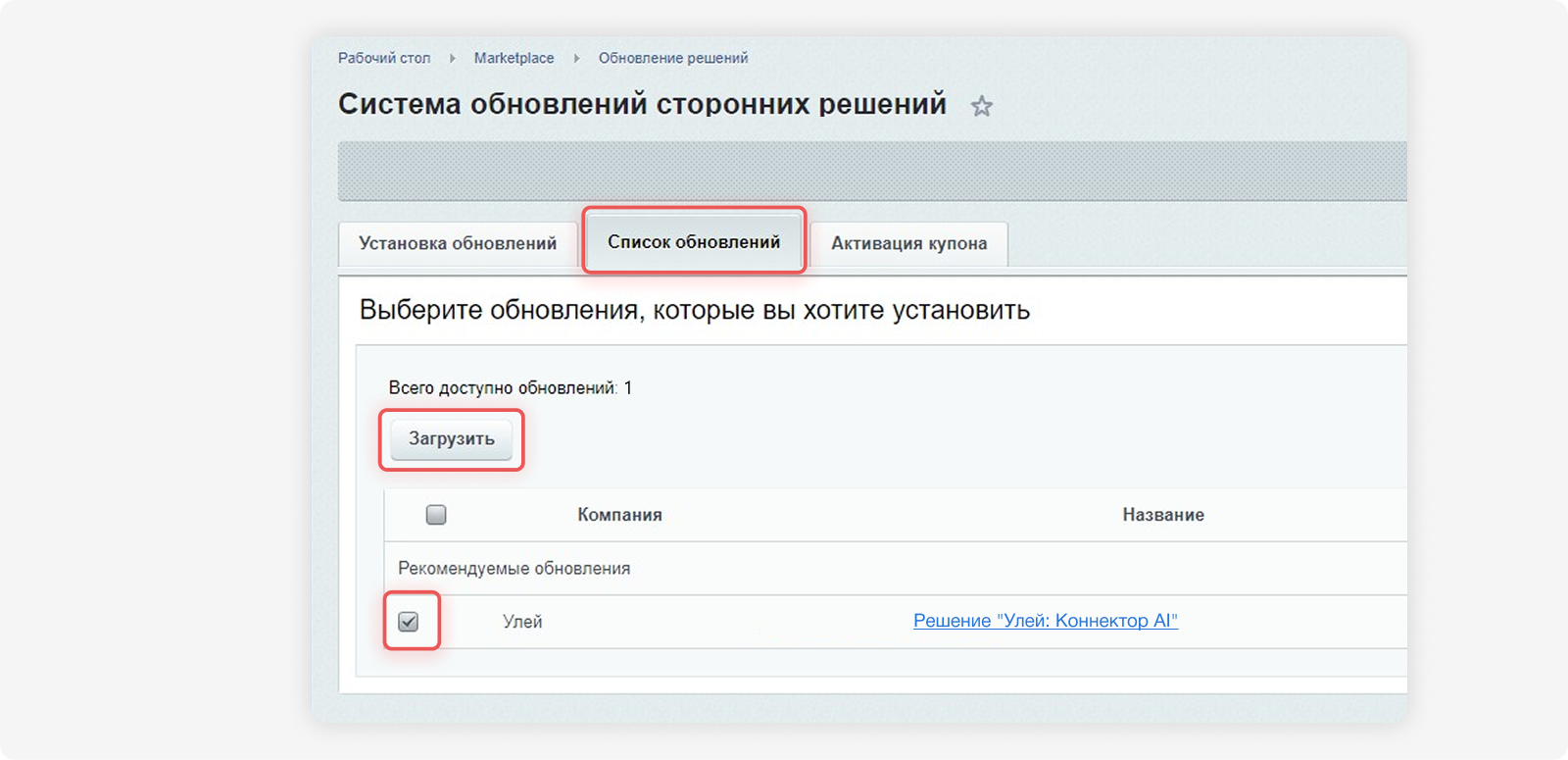The width and height of the screenshot is (1568, 760).
Task: Uncheck the Улей update checkbox
Action: tap(409, 622)
